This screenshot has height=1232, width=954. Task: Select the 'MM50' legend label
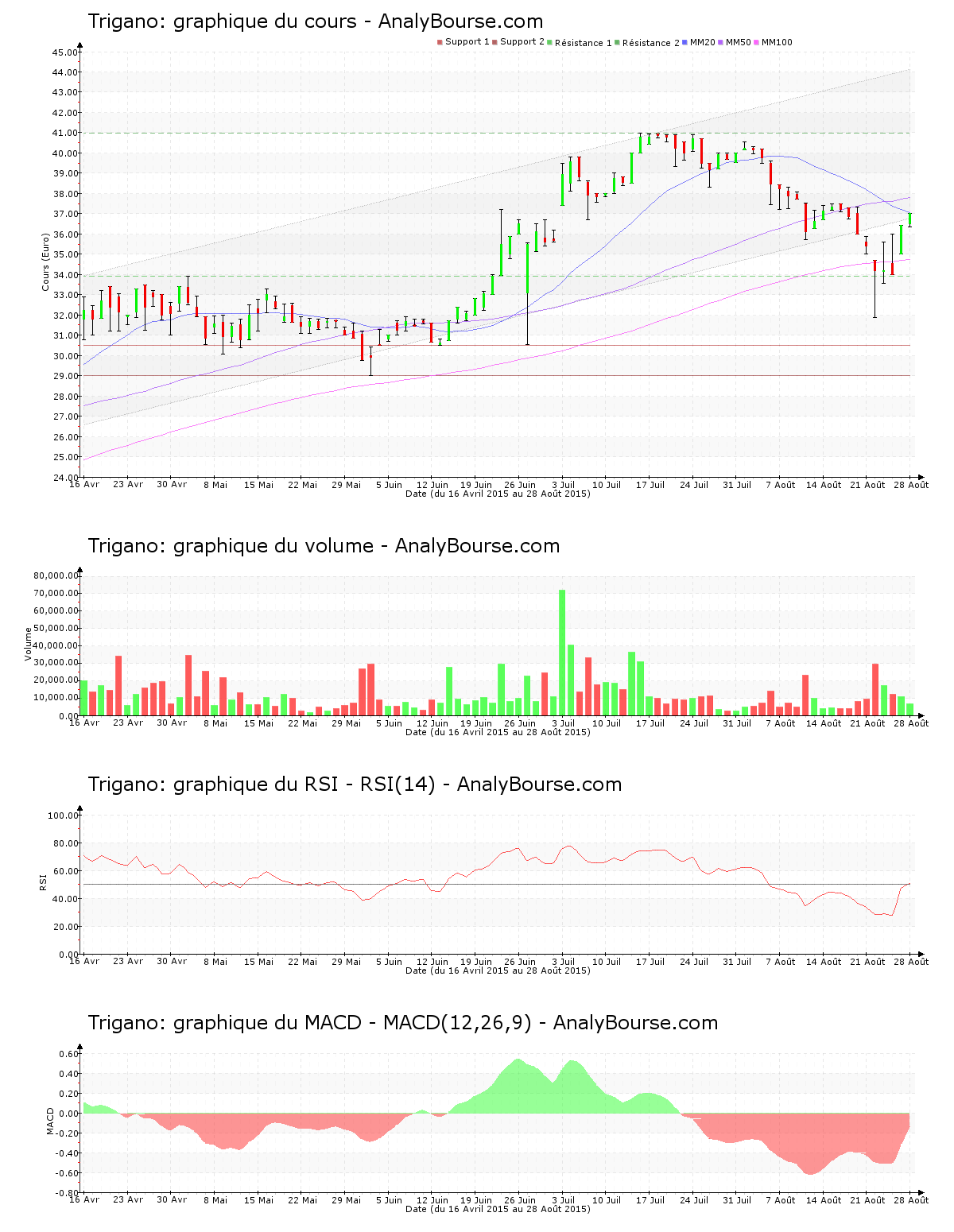pos(738,42)
